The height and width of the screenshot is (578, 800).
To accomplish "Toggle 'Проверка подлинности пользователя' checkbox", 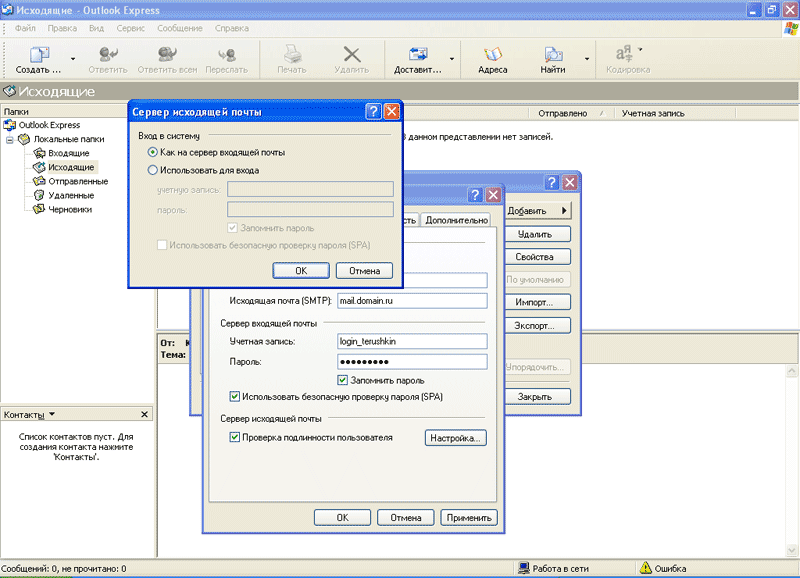I will [234, 437].
